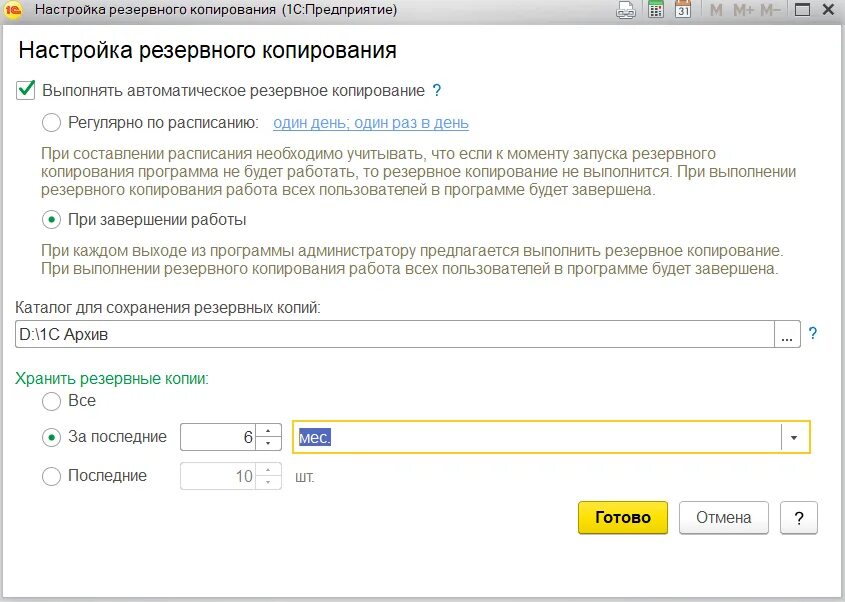Close the backup settings window
Screen dimensions: 845x602
pos(828,10)
